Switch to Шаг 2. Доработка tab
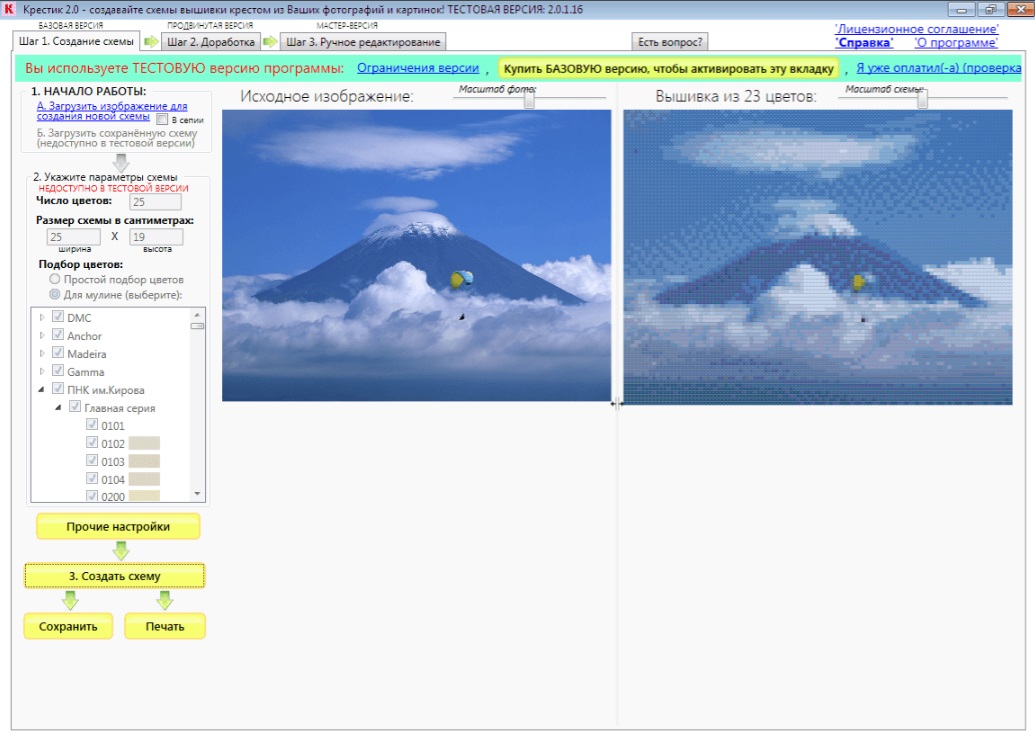The height and width of the screenshot is (739, 1035). point(211,42)
